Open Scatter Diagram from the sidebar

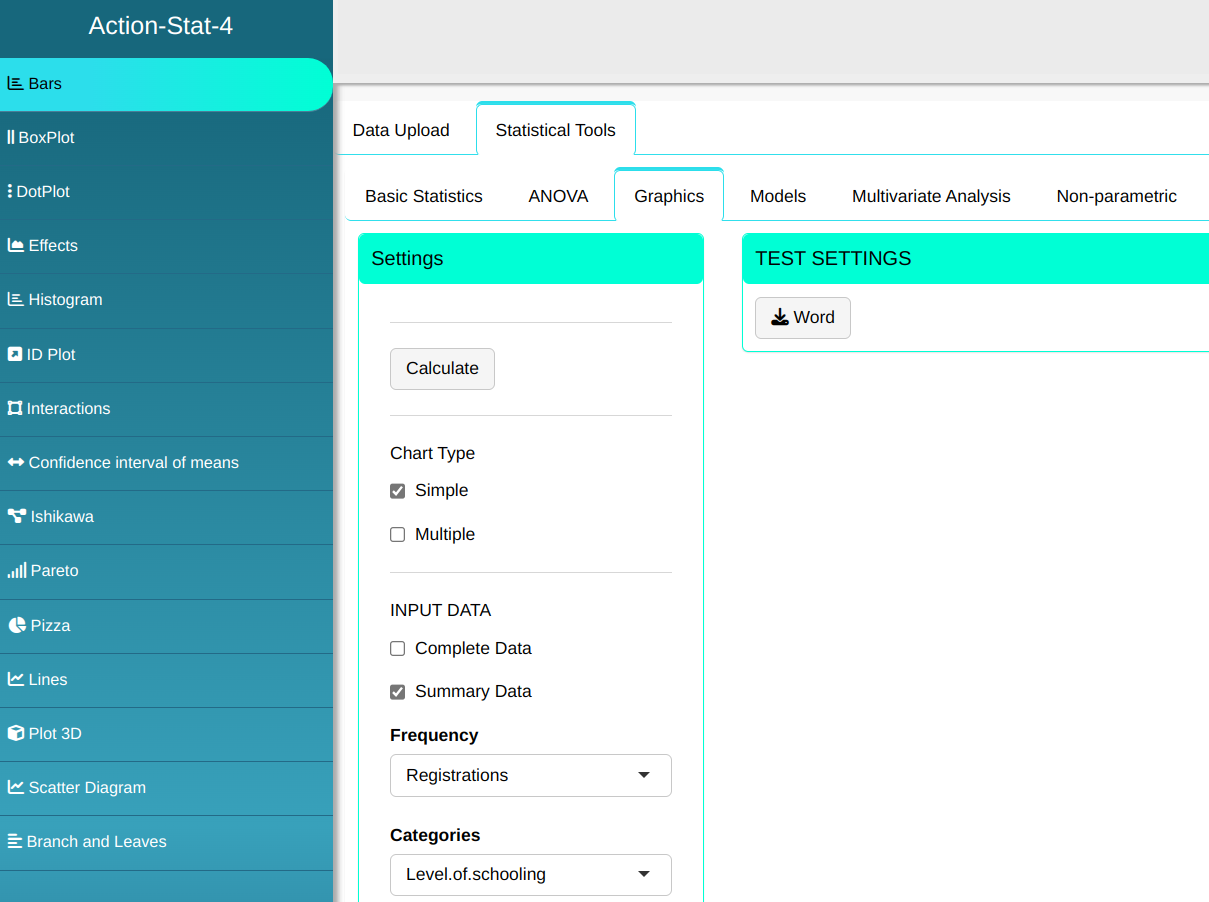pyautogui.click(x=86, y=787)
